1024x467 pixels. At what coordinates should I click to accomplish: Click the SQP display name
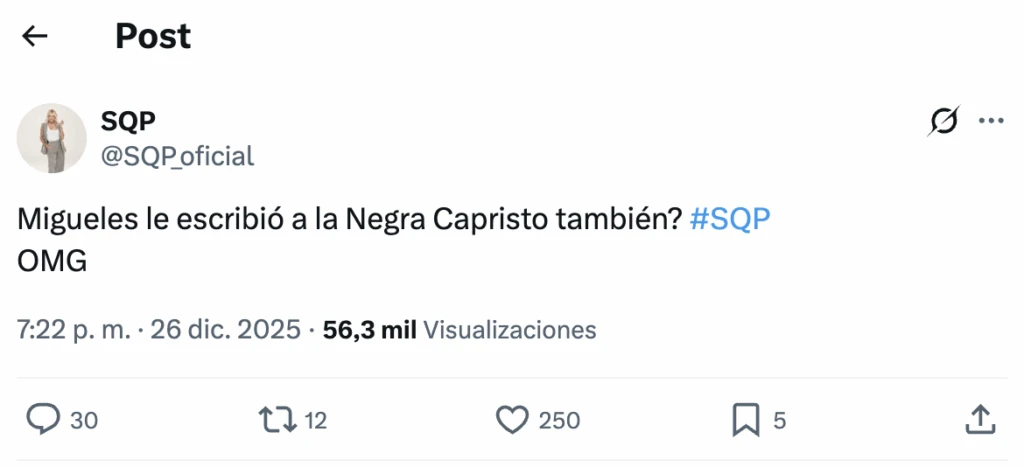pos(128,121)
